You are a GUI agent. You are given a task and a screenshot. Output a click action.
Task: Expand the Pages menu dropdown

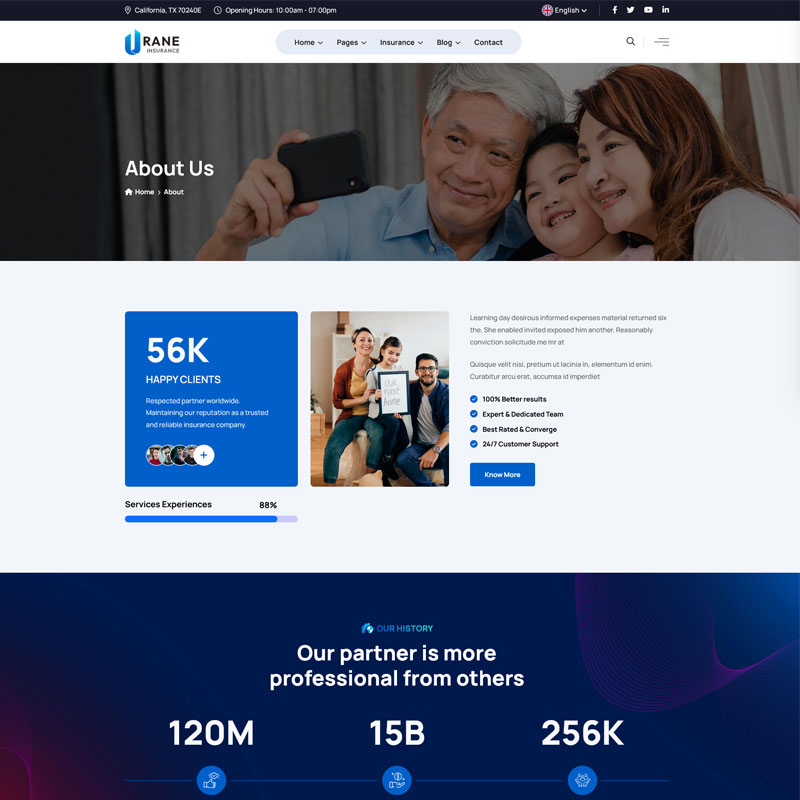pos(351,42)
